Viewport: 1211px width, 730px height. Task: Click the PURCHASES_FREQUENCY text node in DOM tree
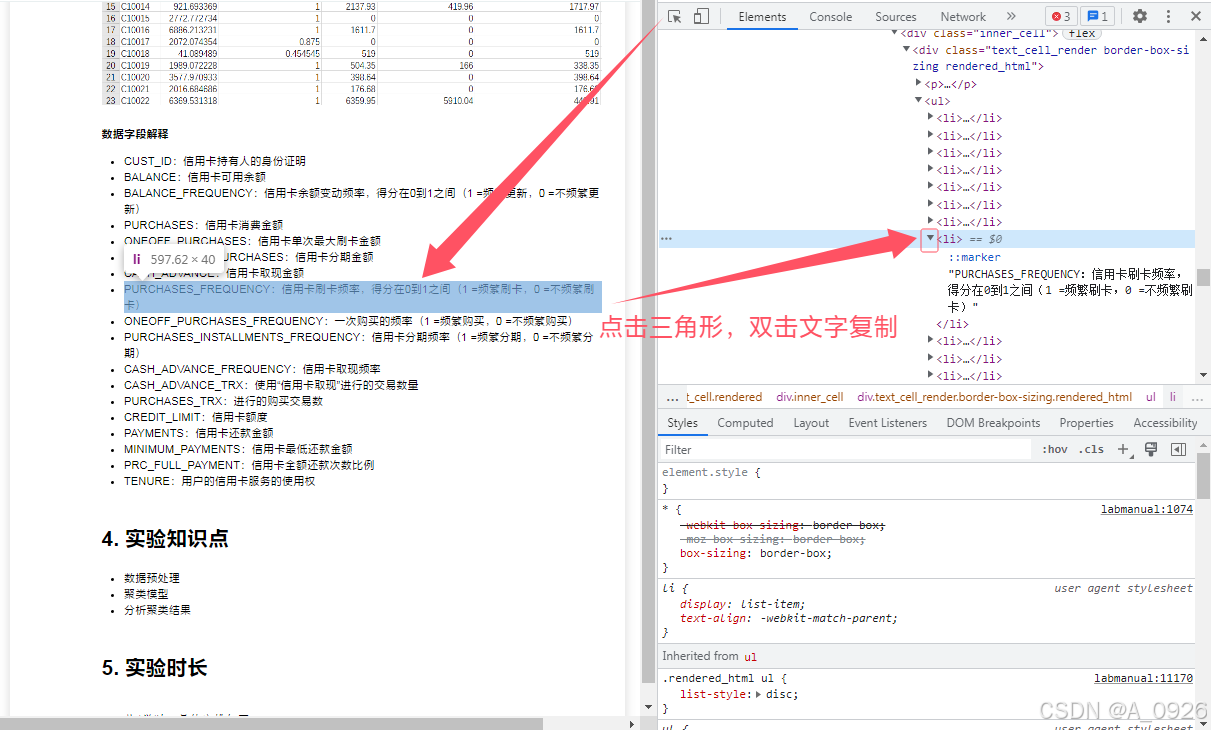[1070, 290]
